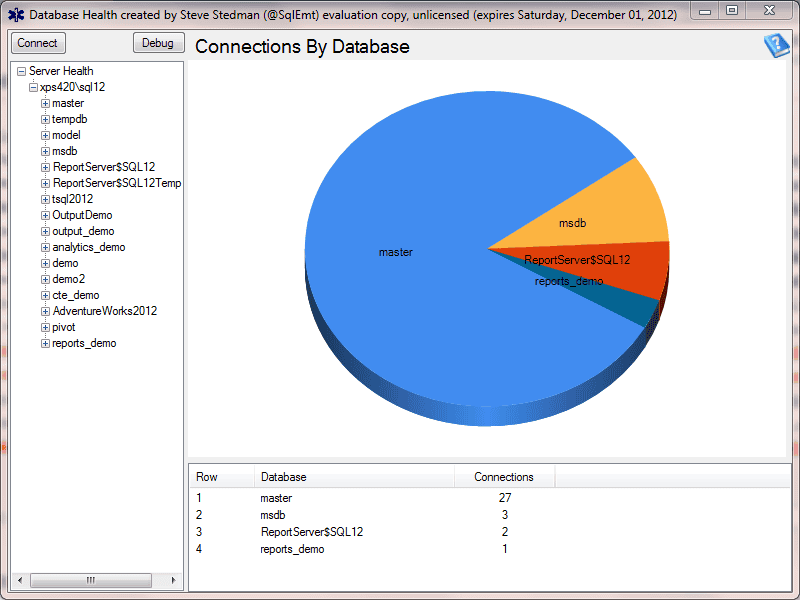Expand the reports_demo tree node
Screen dimensions: 800x600
coord(45,343)
